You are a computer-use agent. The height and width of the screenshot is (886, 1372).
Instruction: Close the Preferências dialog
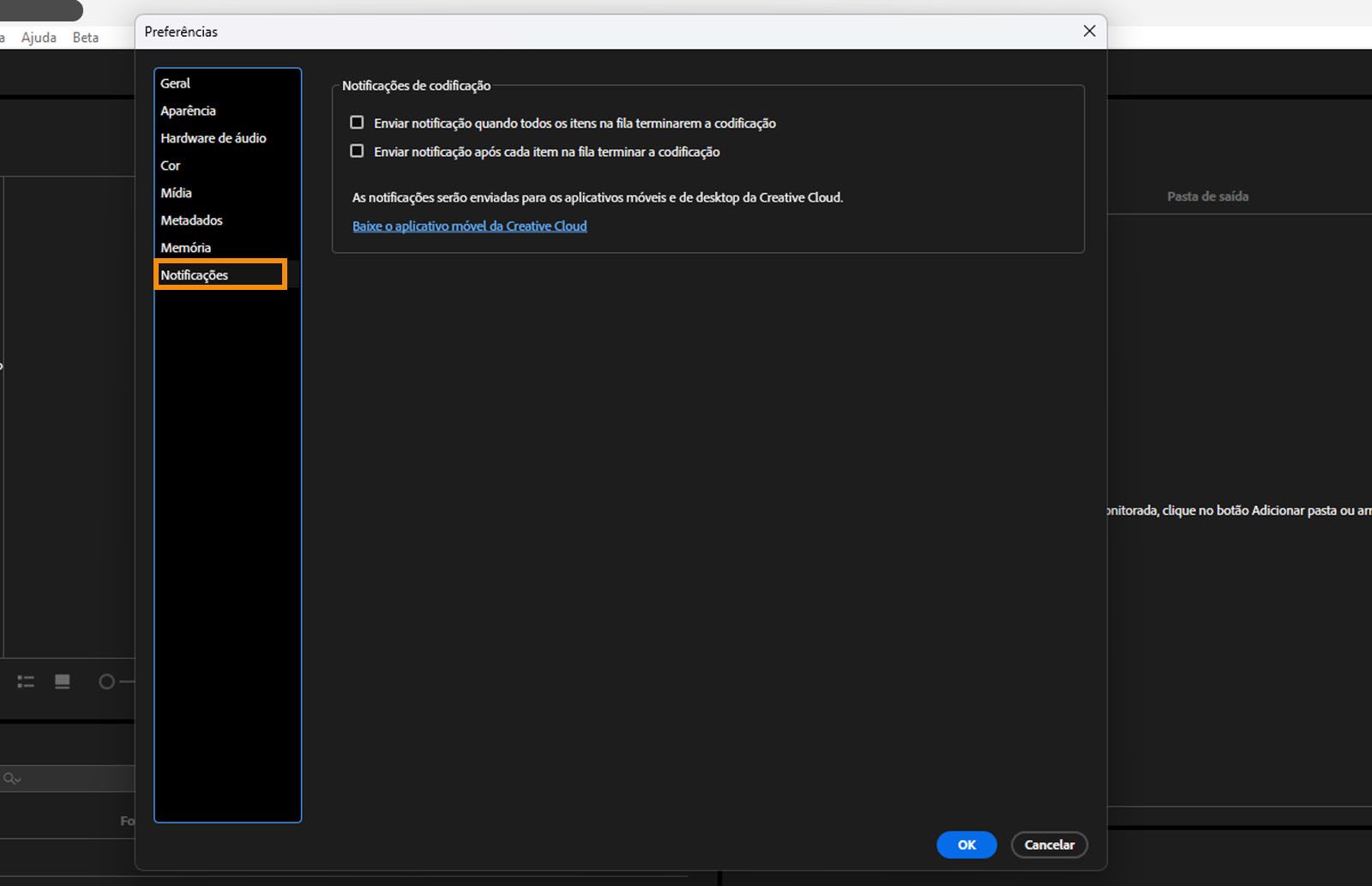point(1090,31)
